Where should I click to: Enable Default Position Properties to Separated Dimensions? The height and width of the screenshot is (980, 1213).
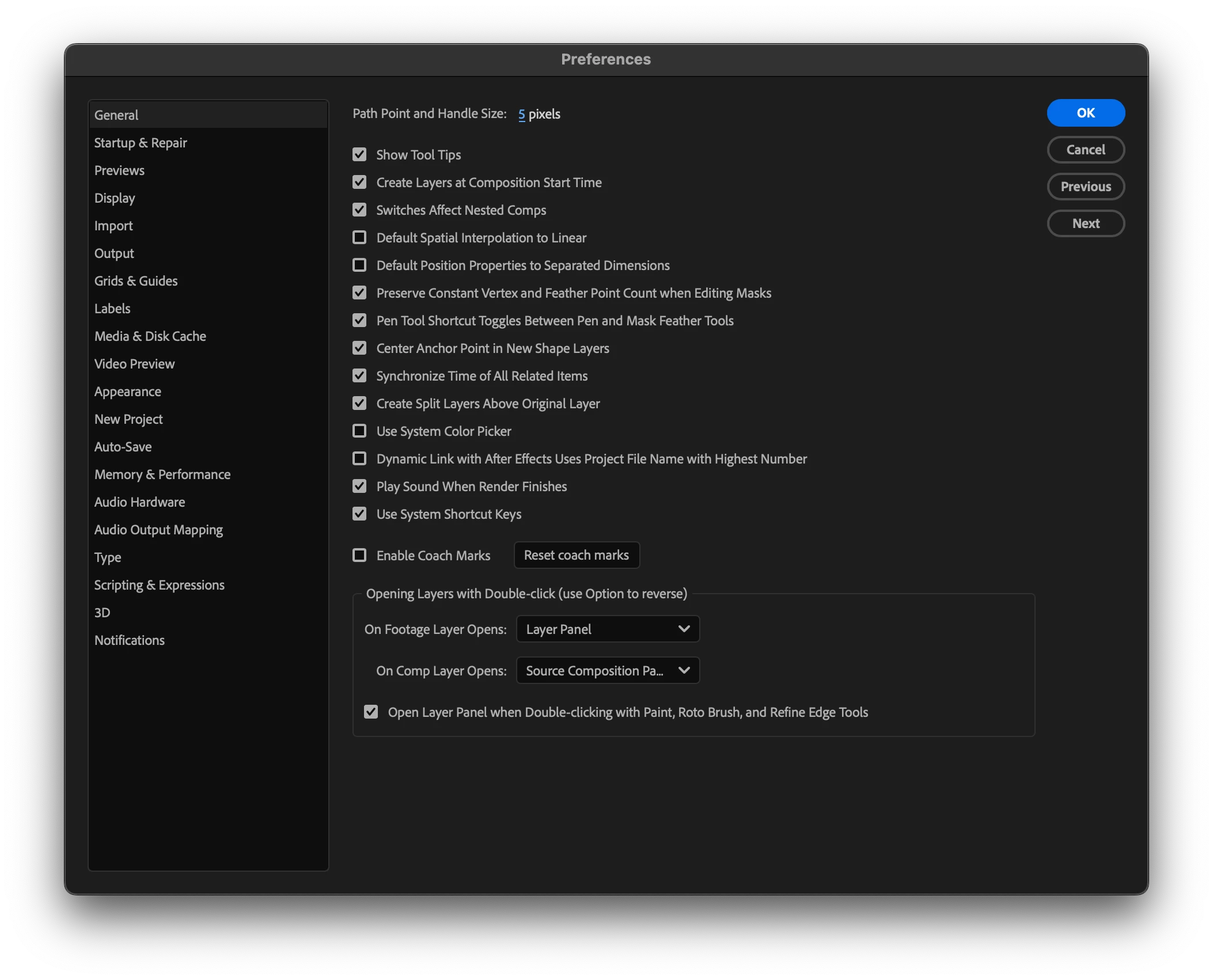coord(359,265)
